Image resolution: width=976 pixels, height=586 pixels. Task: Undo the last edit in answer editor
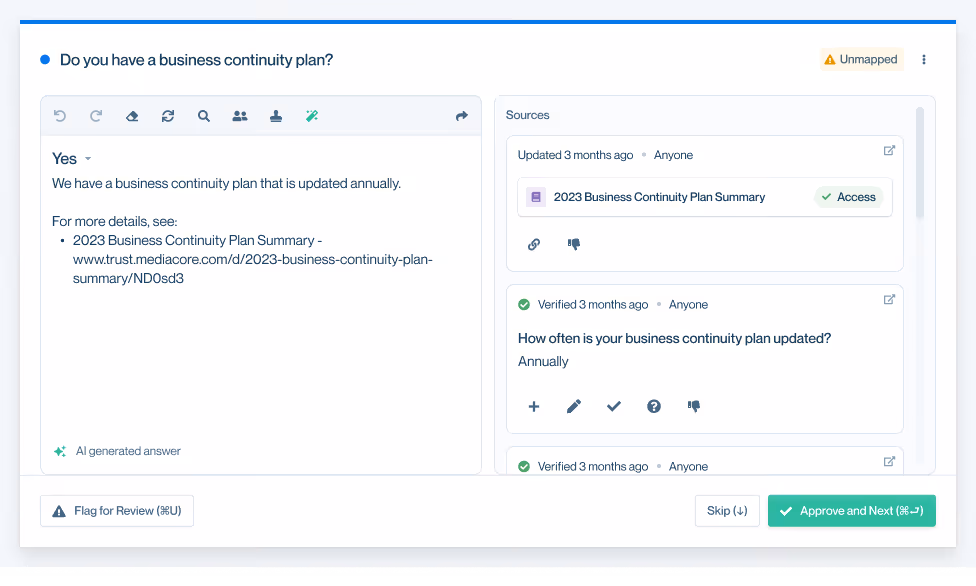click(60, 116)
